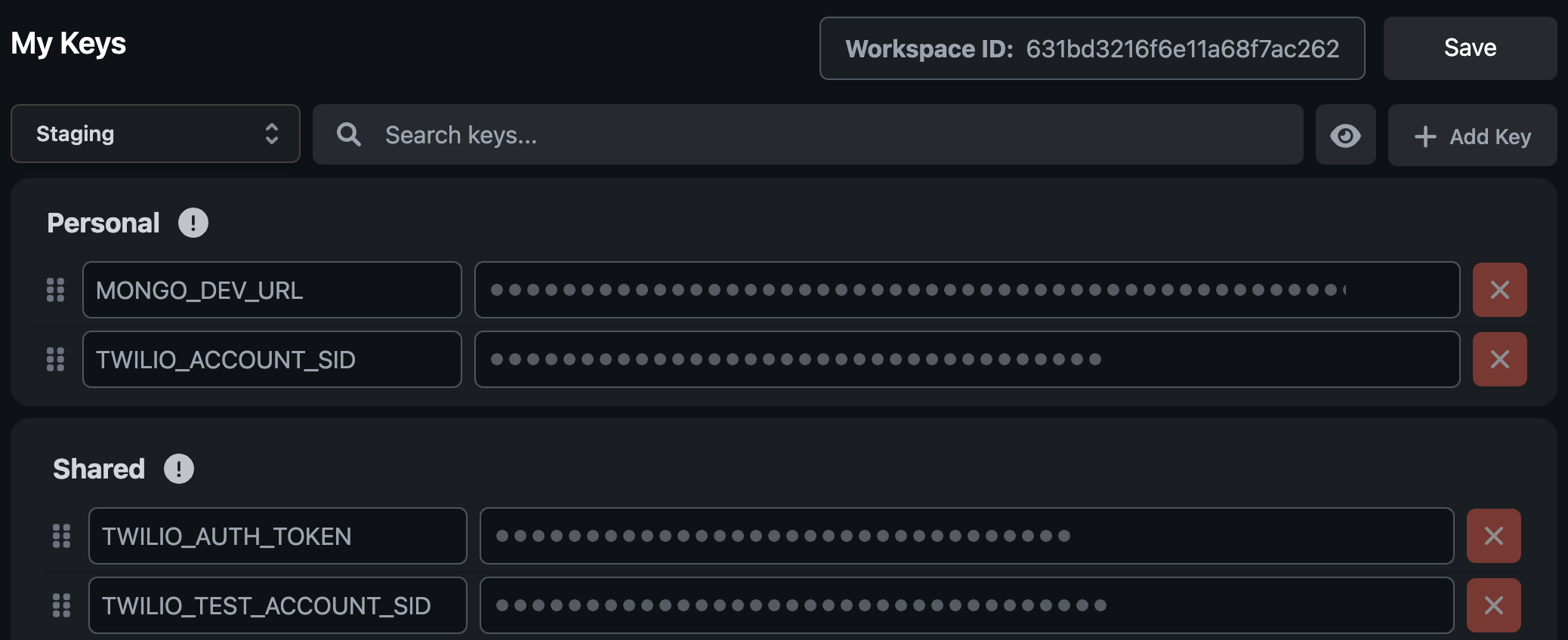Grab drag handle beside MONGO_DEV_URL

pyautogui.click(x=55, y=290)
